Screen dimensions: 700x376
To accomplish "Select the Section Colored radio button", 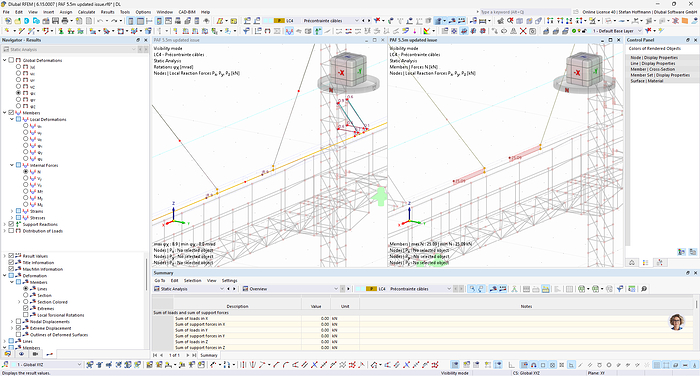I will 25,302.
